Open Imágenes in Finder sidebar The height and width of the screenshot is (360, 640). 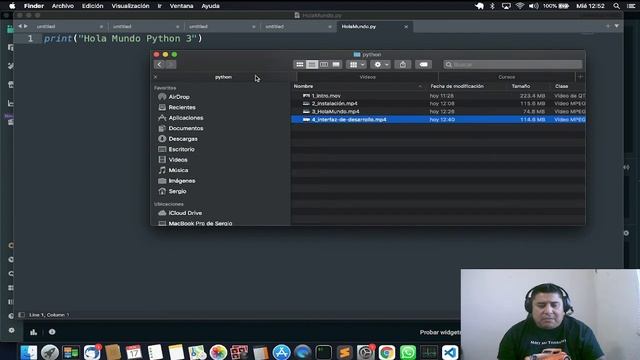[x=177, y=181]
